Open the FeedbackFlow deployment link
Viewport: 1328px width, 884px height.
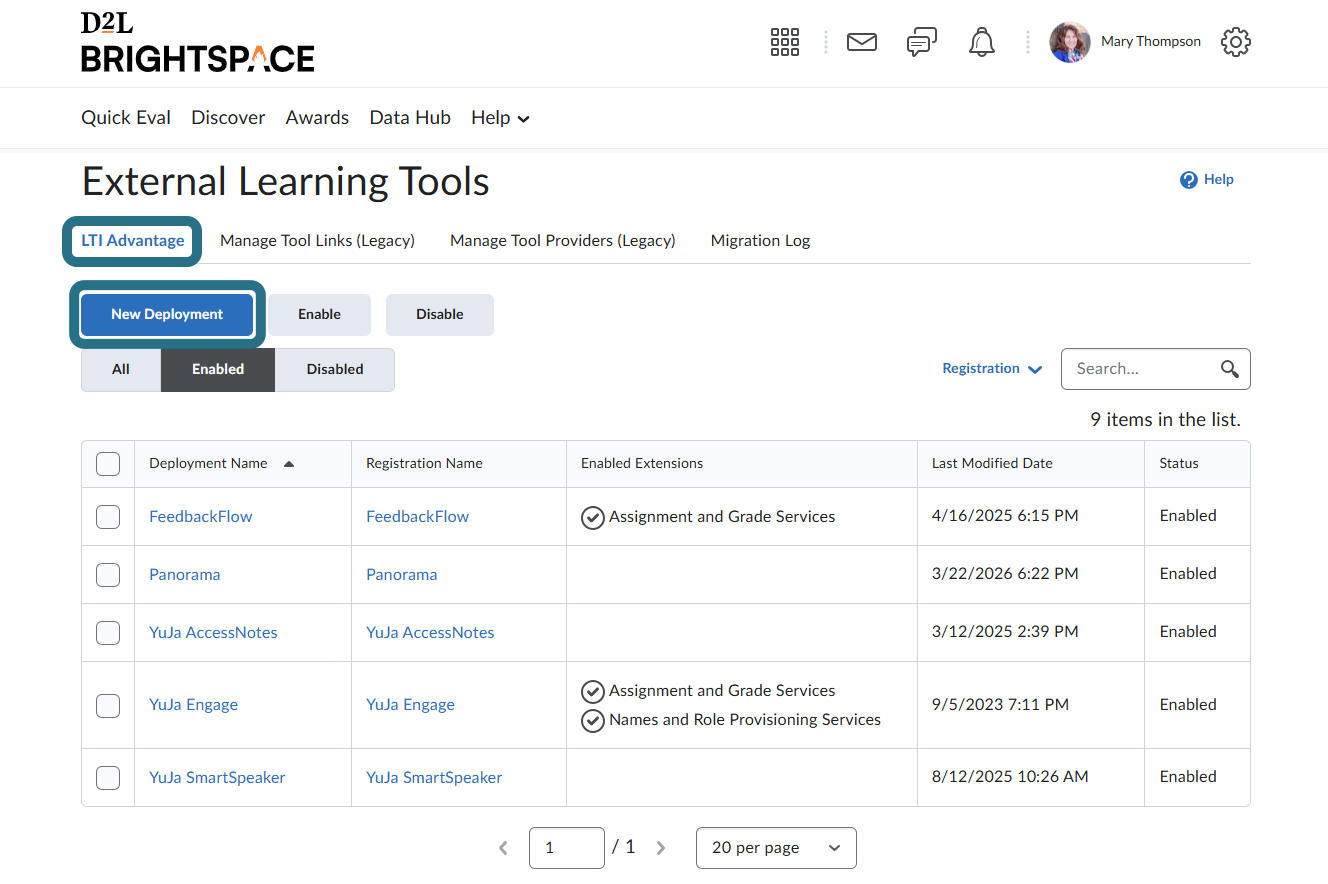201,517
